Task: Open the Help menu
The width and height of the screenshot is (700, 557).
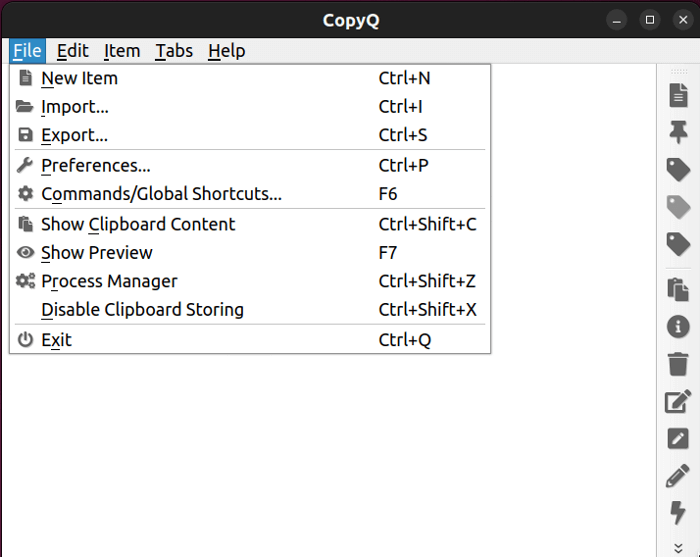Action: 227,51
